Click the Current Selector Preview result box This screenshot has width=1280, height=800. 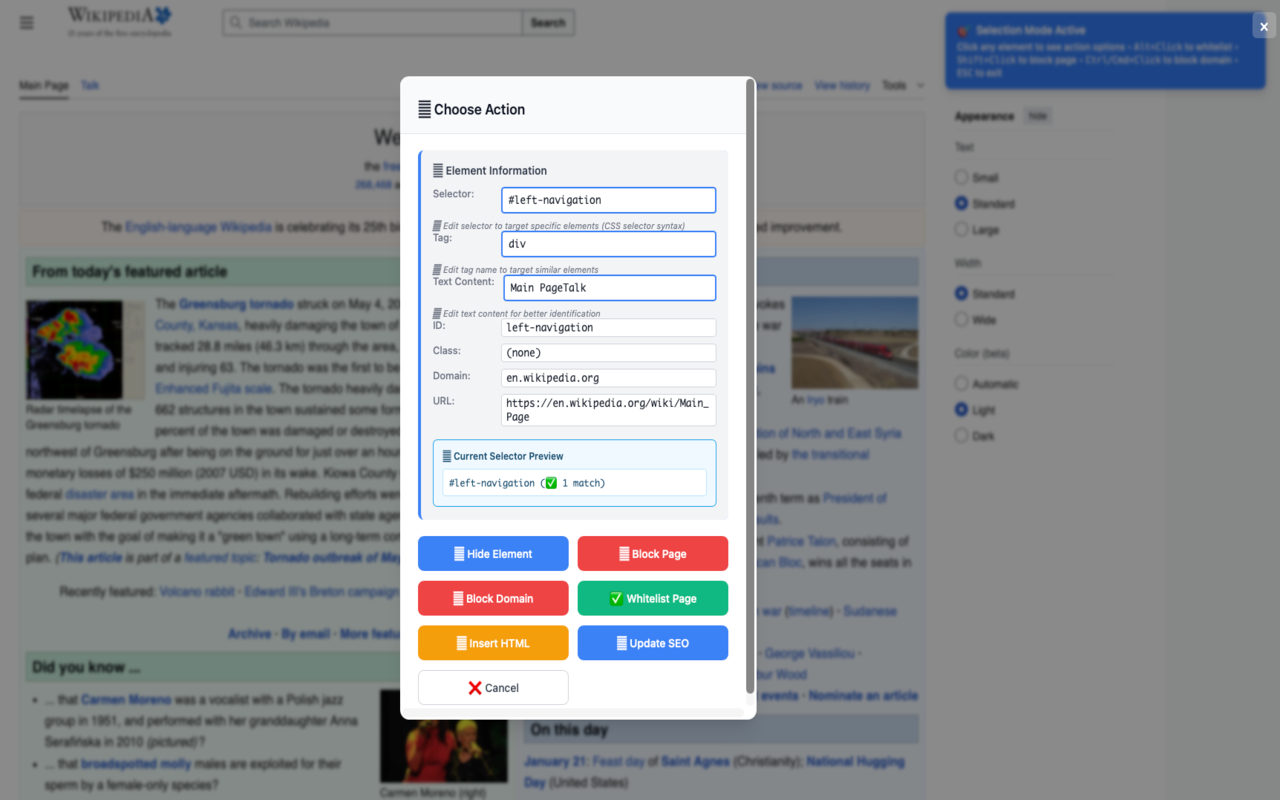coord(575,483)
